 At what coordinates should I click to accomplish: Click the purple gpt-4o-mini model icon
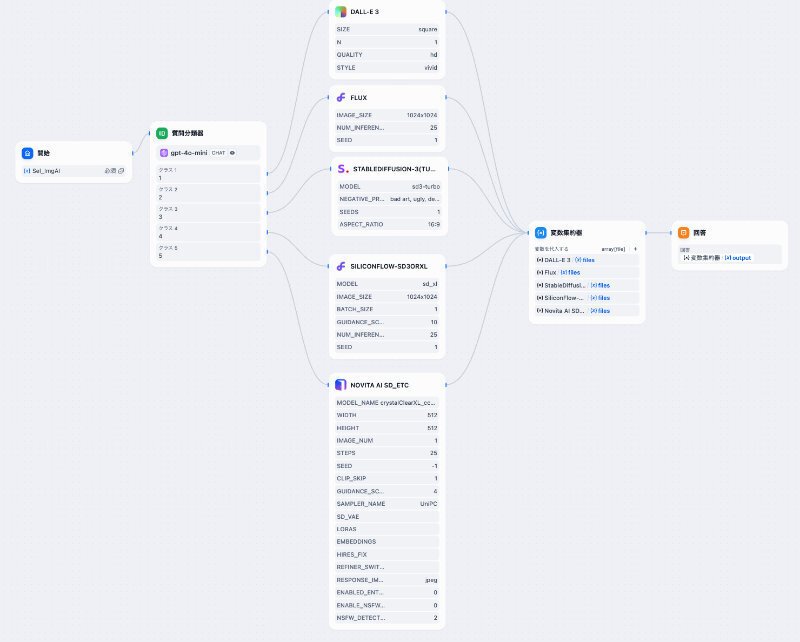(164, 153)
